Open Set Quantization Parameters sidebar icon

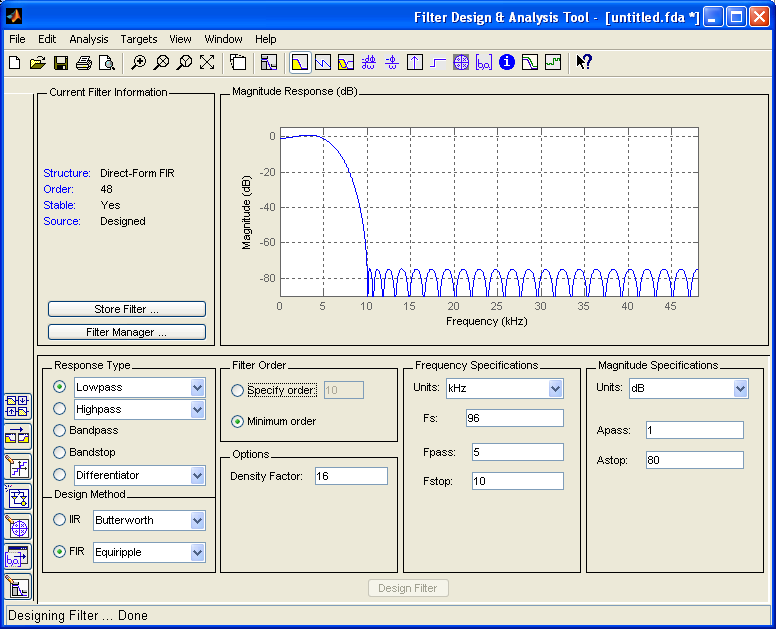[x=18, y=467]
